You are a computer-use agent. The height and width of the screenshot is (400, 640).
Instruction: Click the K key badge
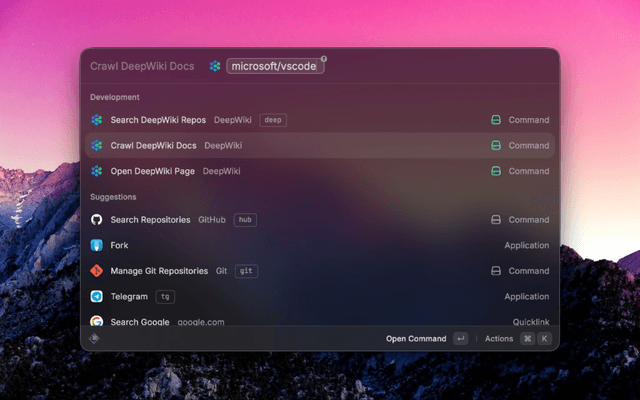pyautogui.click(x=544, y=339)
